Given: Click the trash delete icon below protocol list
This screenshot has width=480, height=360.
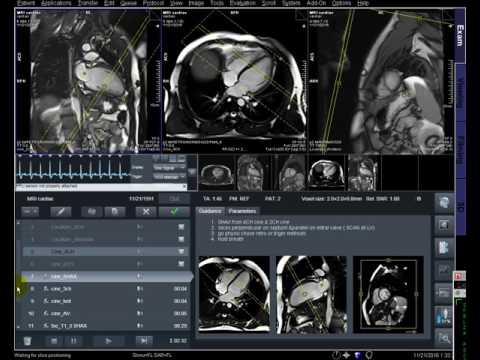Looking at the screenshot, I should pos(28,341).
